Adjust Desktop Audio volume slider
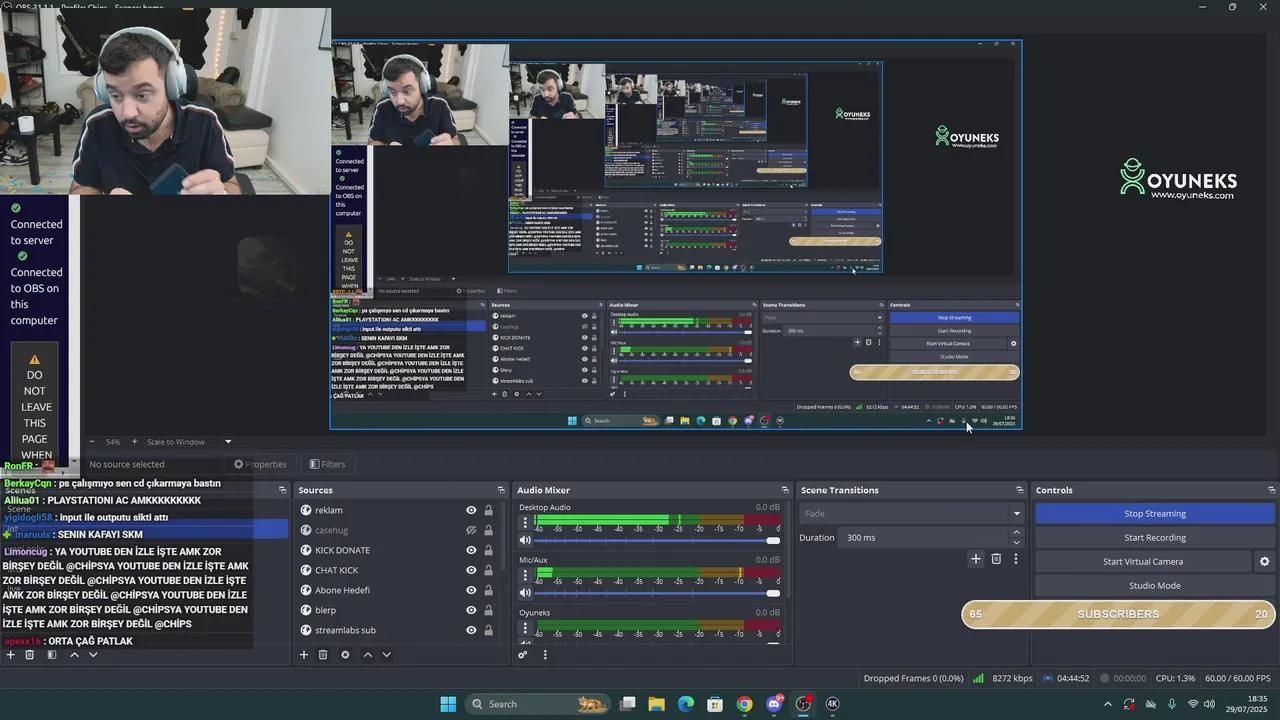 [x=658, y=541]
